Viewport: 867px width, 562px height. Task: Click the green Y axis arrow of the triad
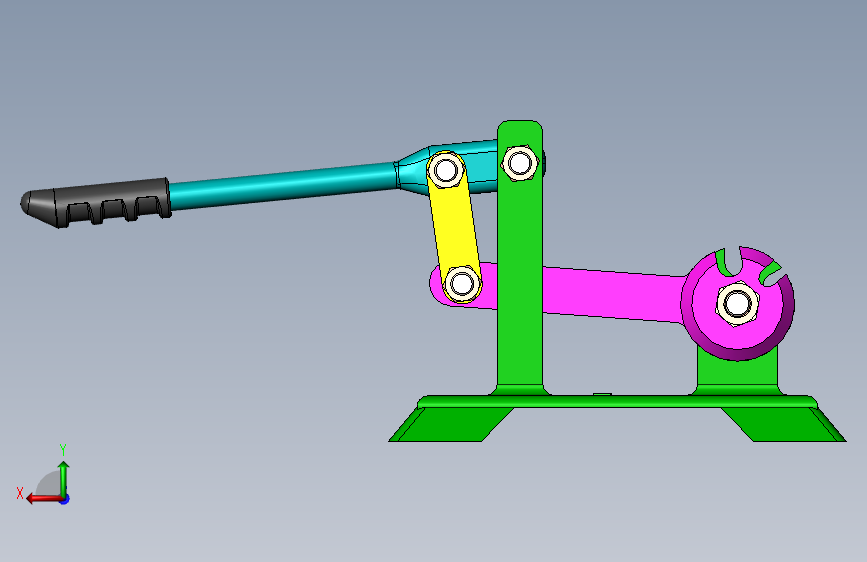point(64,478)
